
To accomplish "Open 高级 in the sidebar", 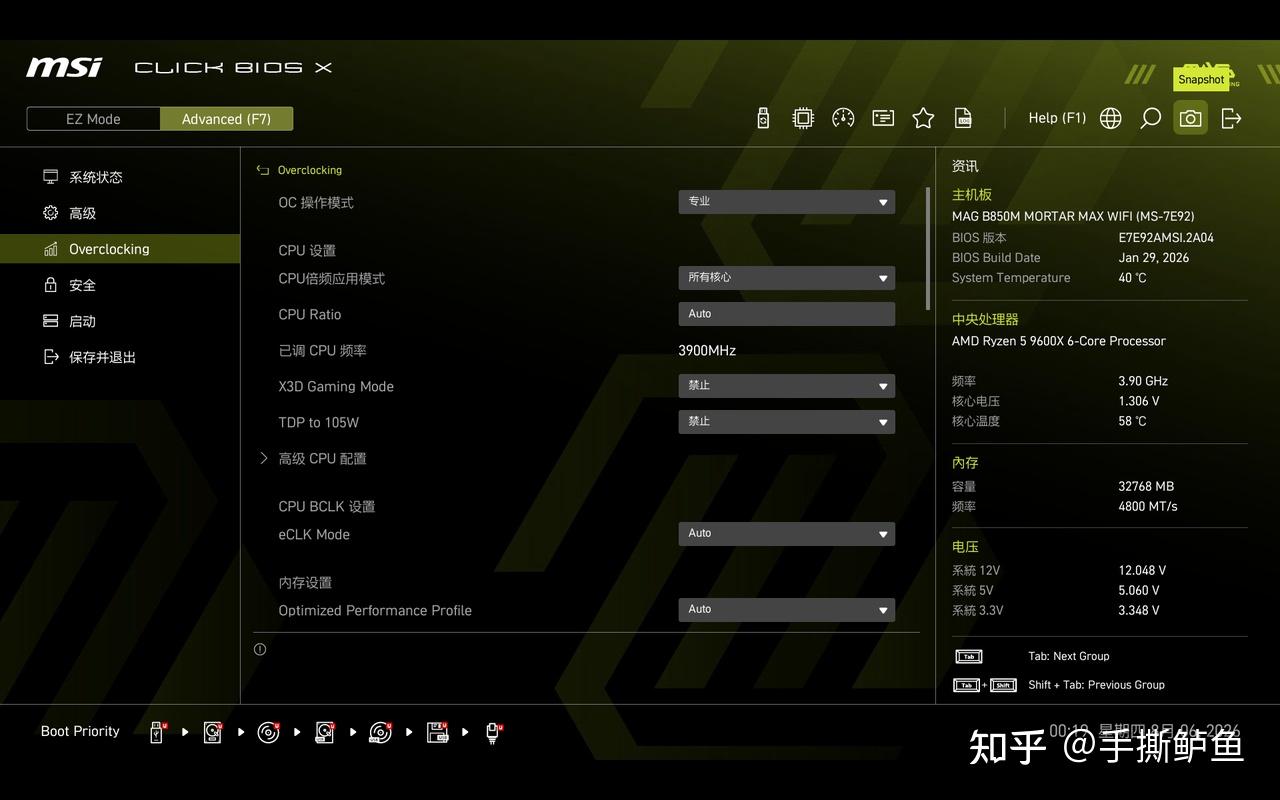I will pos(120,213).
